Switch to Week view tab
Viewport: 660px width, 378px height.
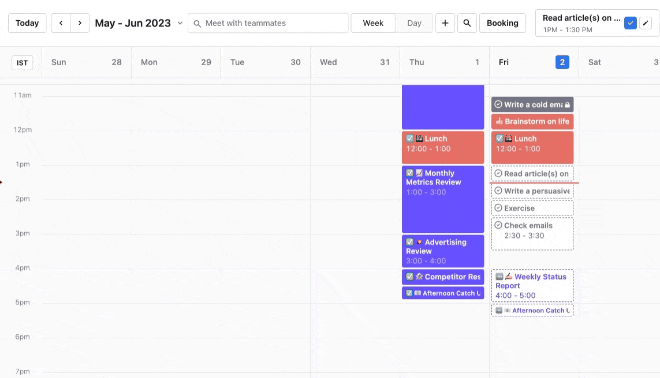[x=373, y=23]
